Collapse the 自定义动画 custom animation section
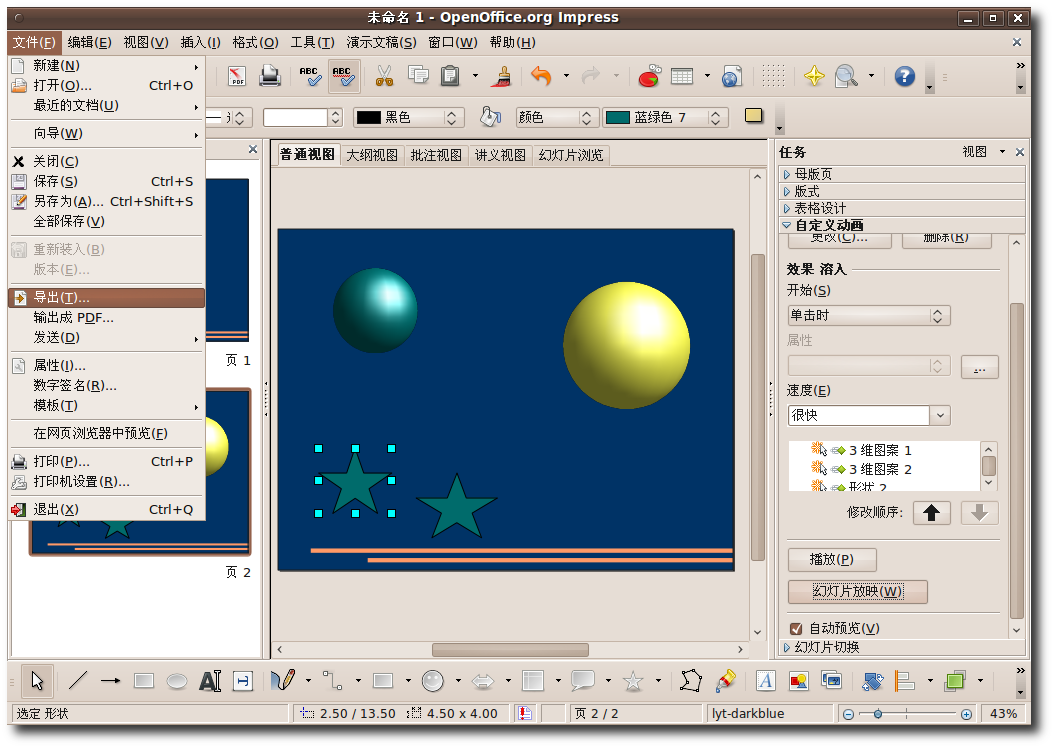The height and width of the screenshot is (748, 1054). [x=902, y=225]
